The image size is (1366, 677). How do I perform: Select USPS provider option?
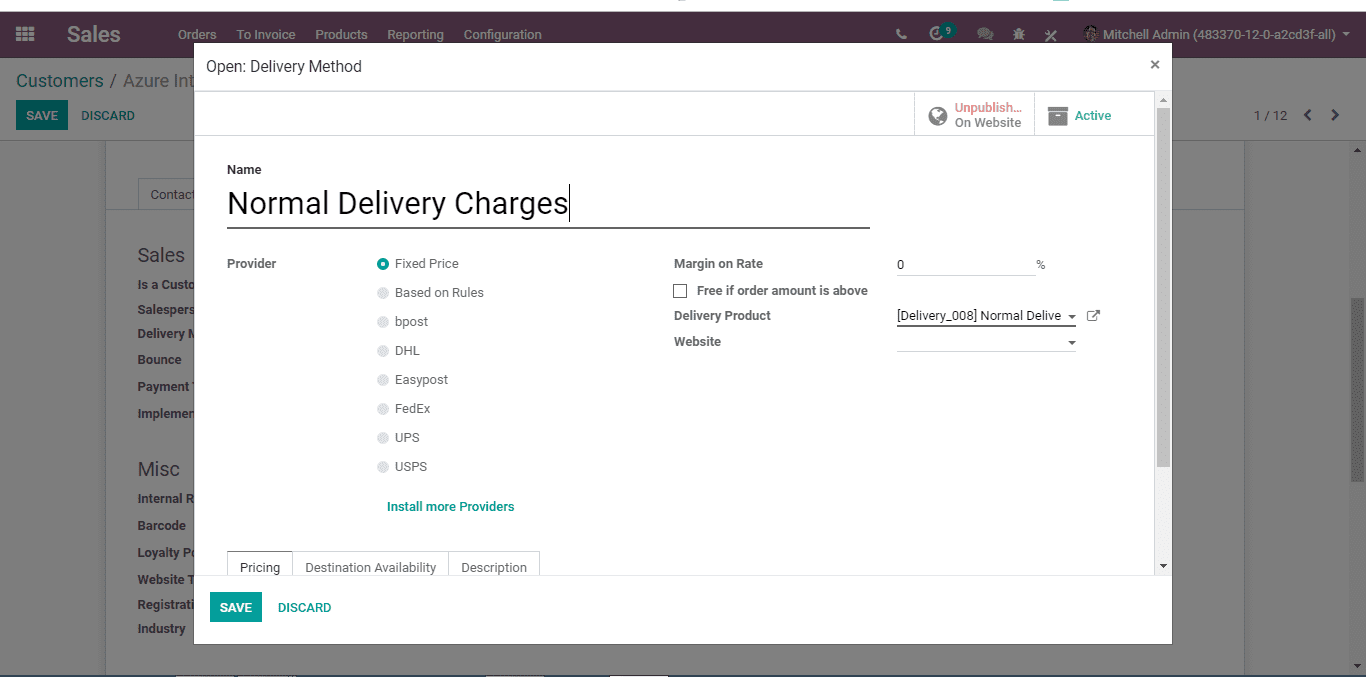383,467
